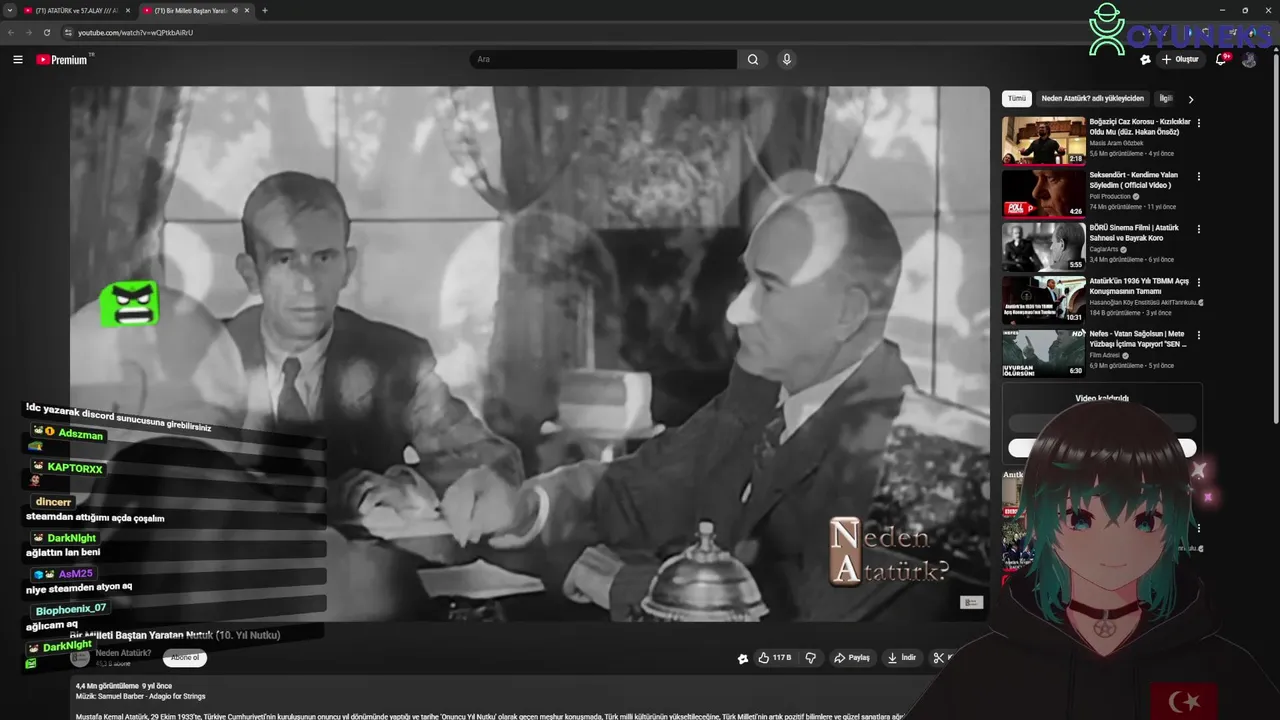
Task: Select the İlgili filter chip
Action: coord(1166,99)
